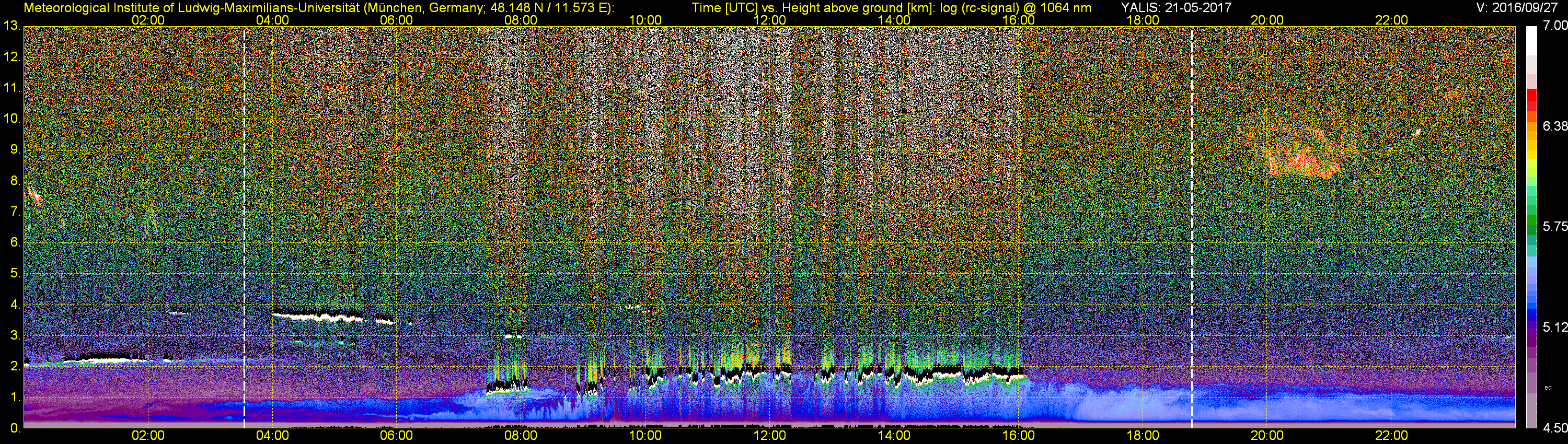Screen dimensions: 1568x444
Task: Click the 13. km height axis label
Action: coord(12,26)
